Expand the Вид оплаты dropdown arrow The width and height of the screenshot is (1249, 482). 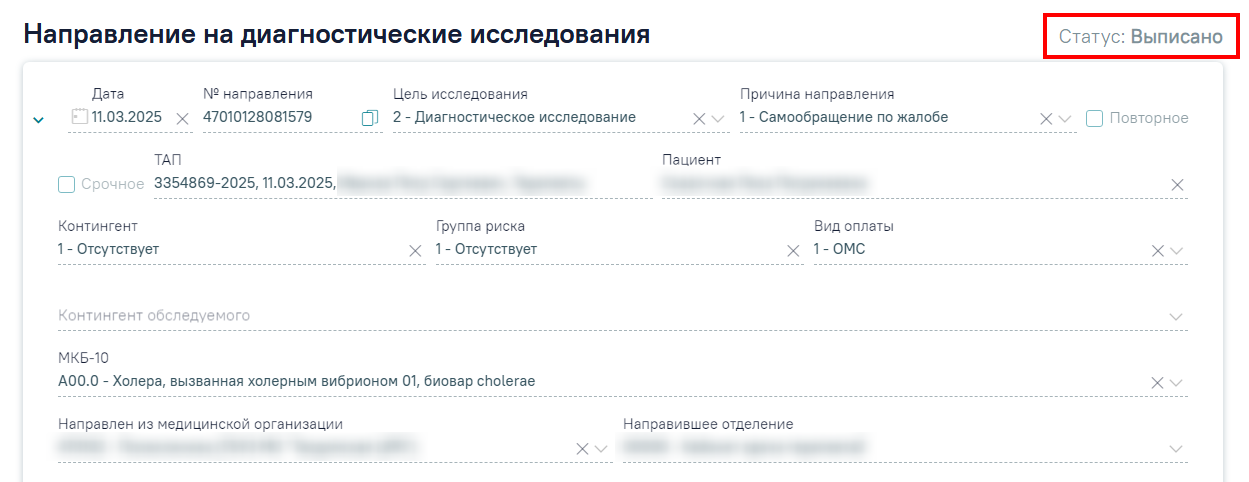click(x=1176, y=251)
